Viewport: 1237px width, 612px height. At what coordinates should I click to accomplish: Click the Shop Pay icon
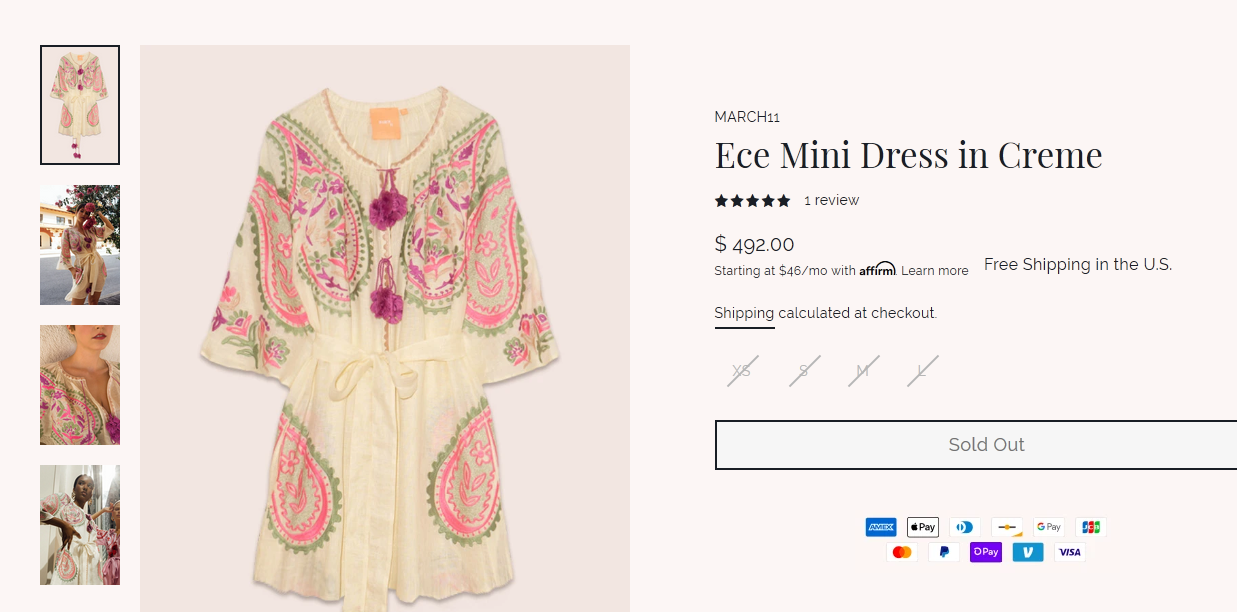pyautogui.click(x=986, y=552)
